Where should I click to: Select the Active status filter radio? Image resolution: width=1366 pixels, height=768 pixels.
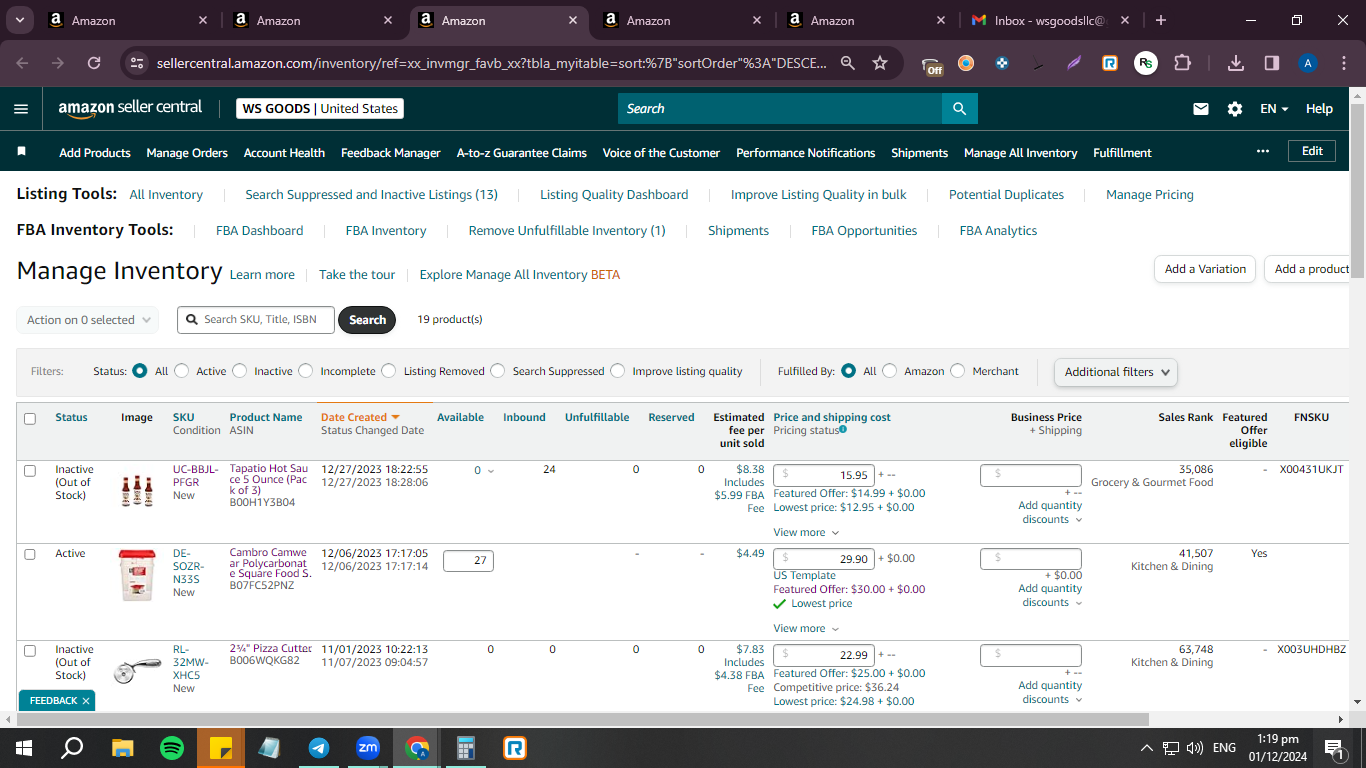(181, 371)
